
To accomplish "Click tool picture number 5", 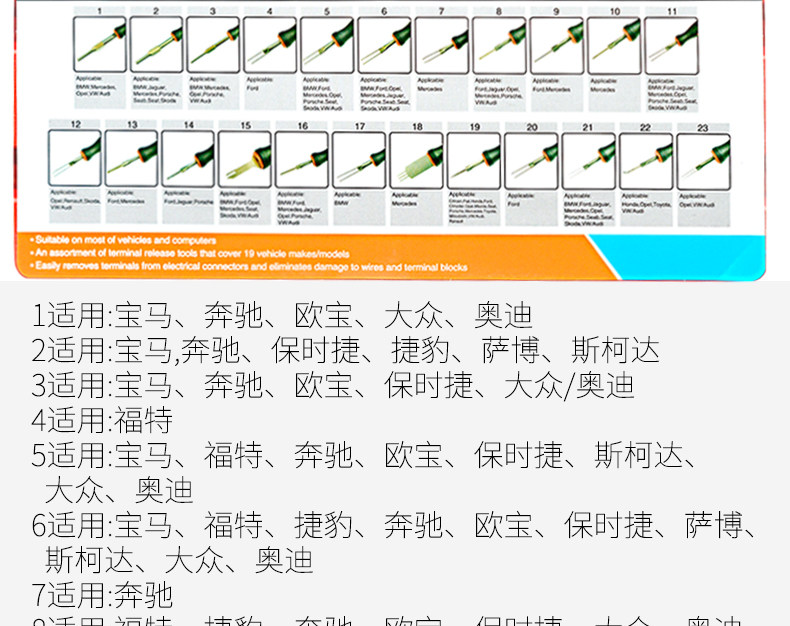I will (327, 45).
